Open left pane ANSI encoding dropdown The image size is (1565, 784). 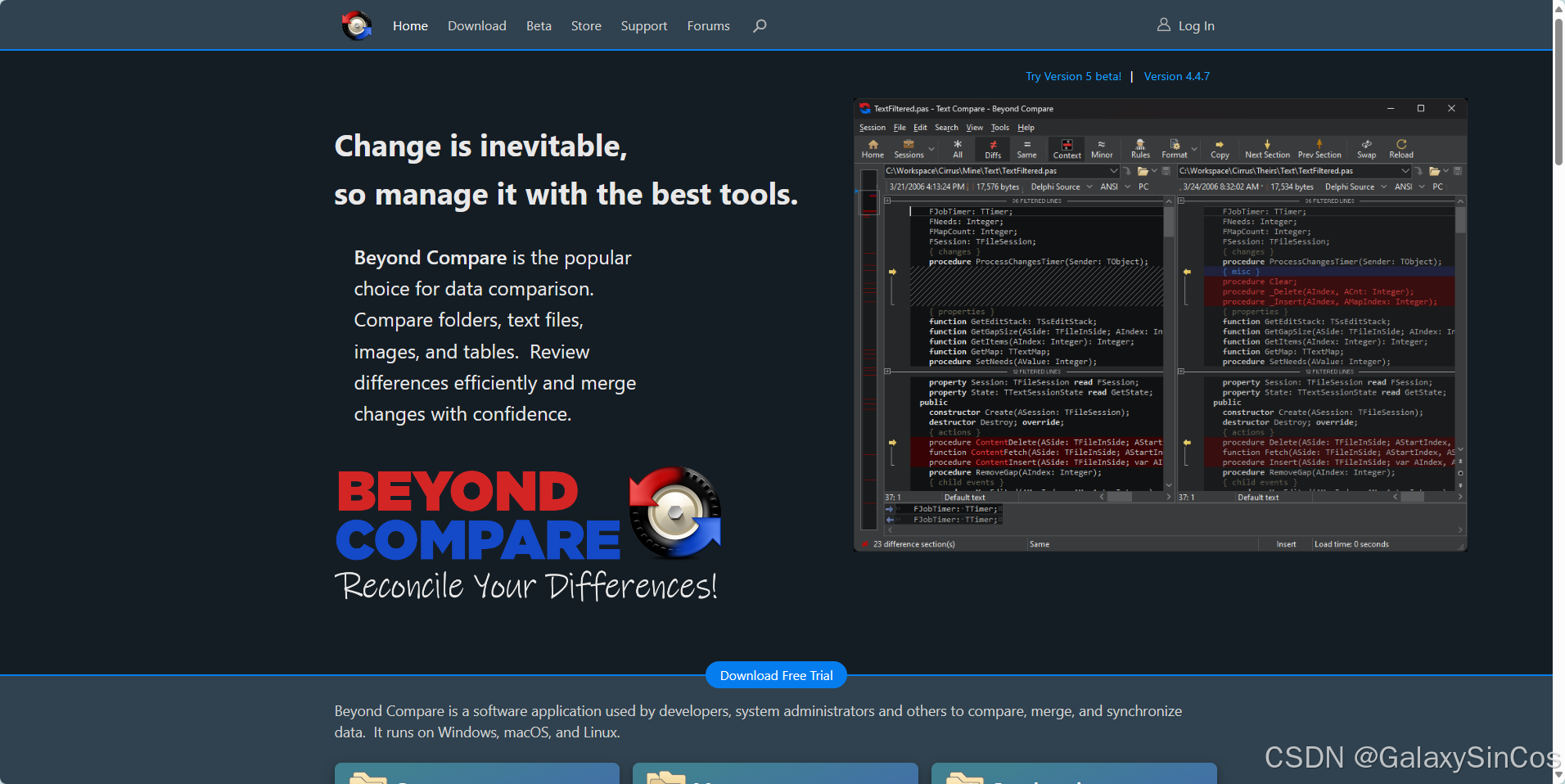[1127, 187]
